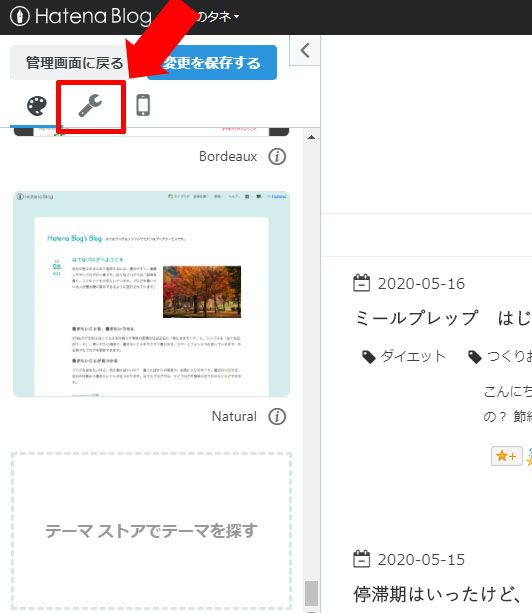The width and height of the screenshot is (532, 613).
Task: Click the theme list scroll up arrow
Action: point(312,137)
